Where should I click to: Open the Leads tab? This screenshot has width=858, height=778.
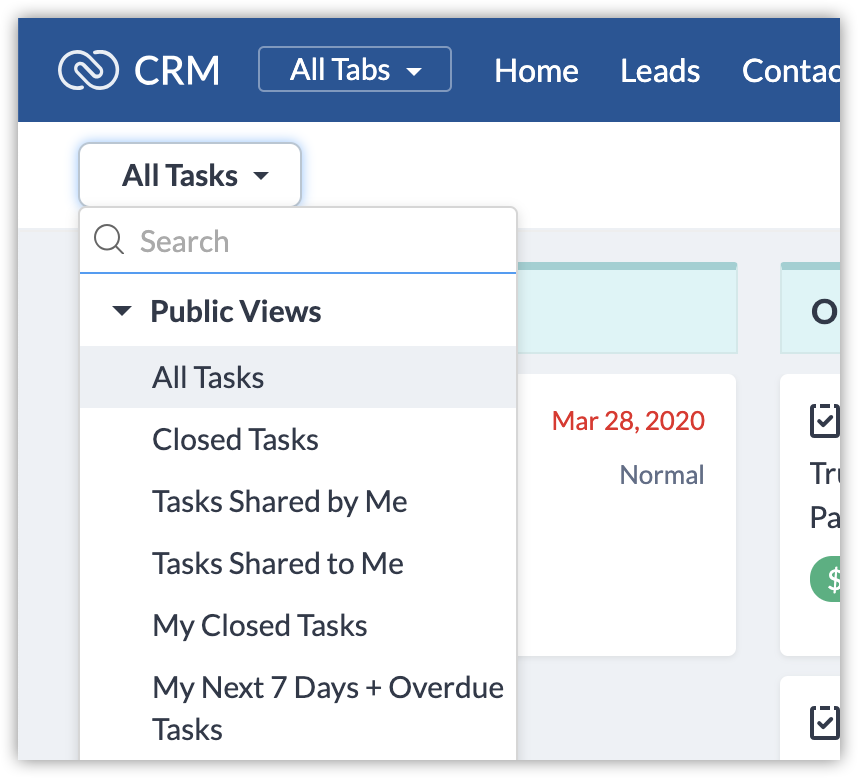[660, 71]
